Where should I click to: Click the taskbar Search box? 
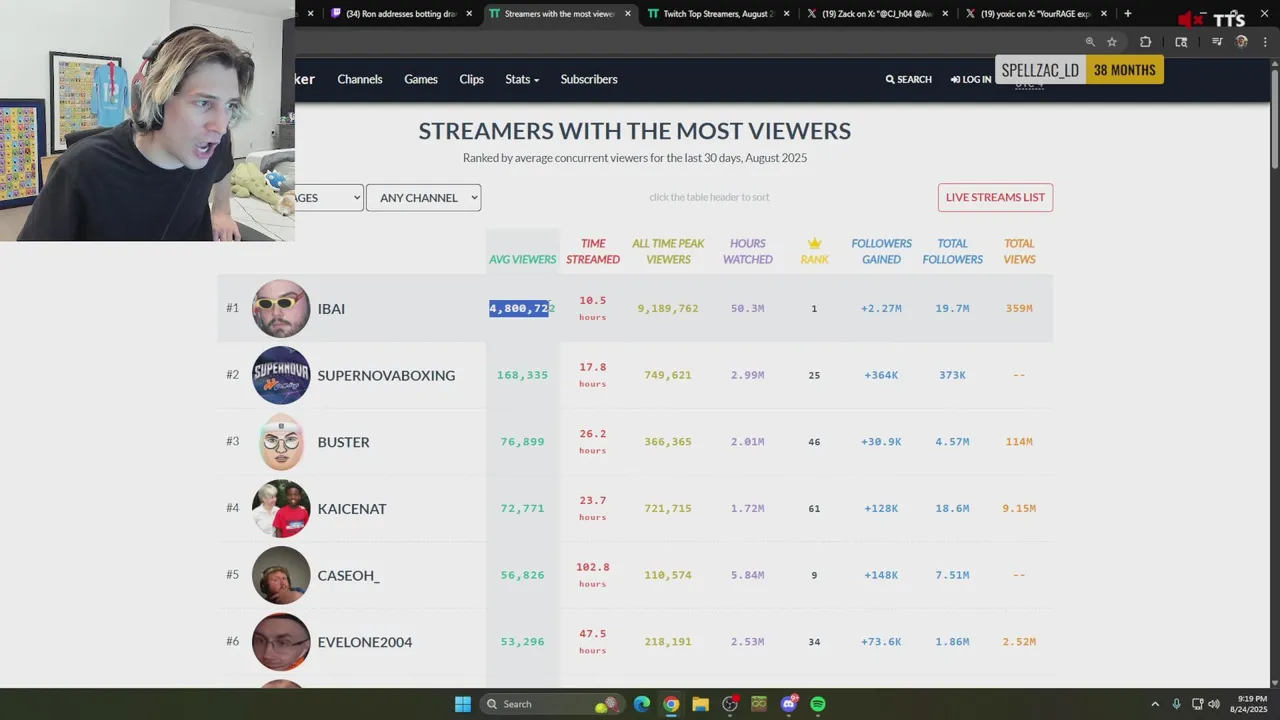(552, 704)
